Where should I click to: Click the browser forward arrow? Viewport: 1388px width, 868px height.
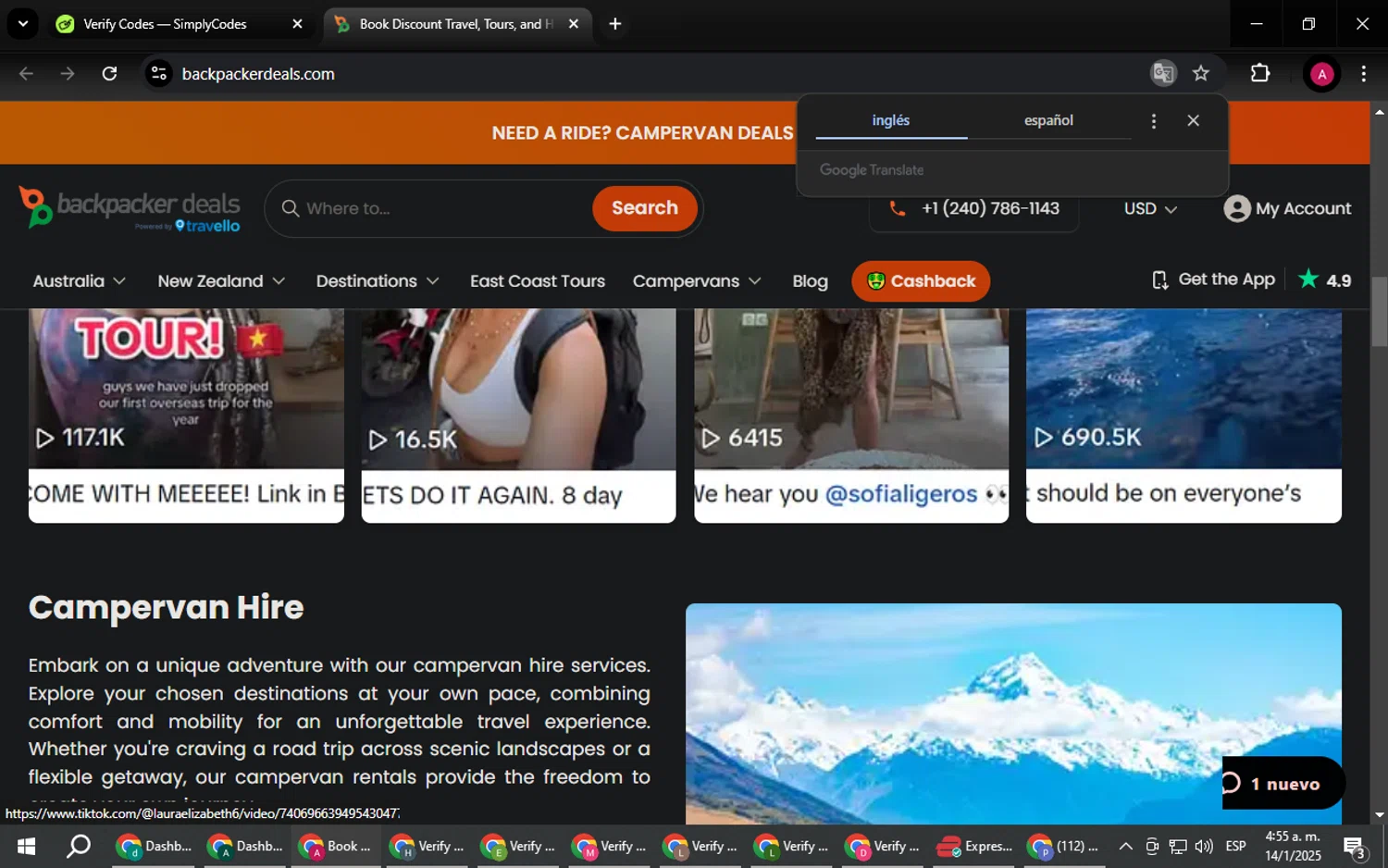(68, 73)
